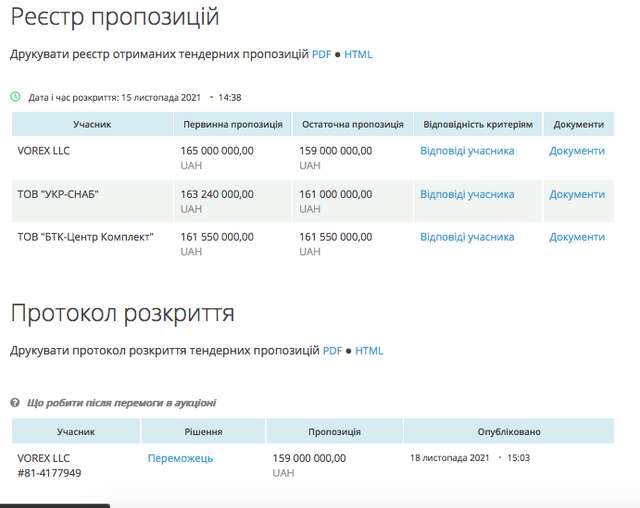Open PDF of the proposals register
The height and width of the screenshot is (508, 640).
(x=321, y=55)
